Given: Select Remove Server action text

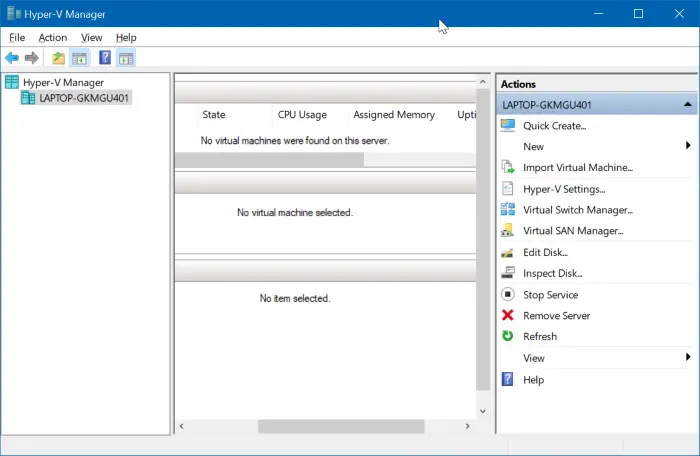Looking at the screenshot, I should 556,316.
